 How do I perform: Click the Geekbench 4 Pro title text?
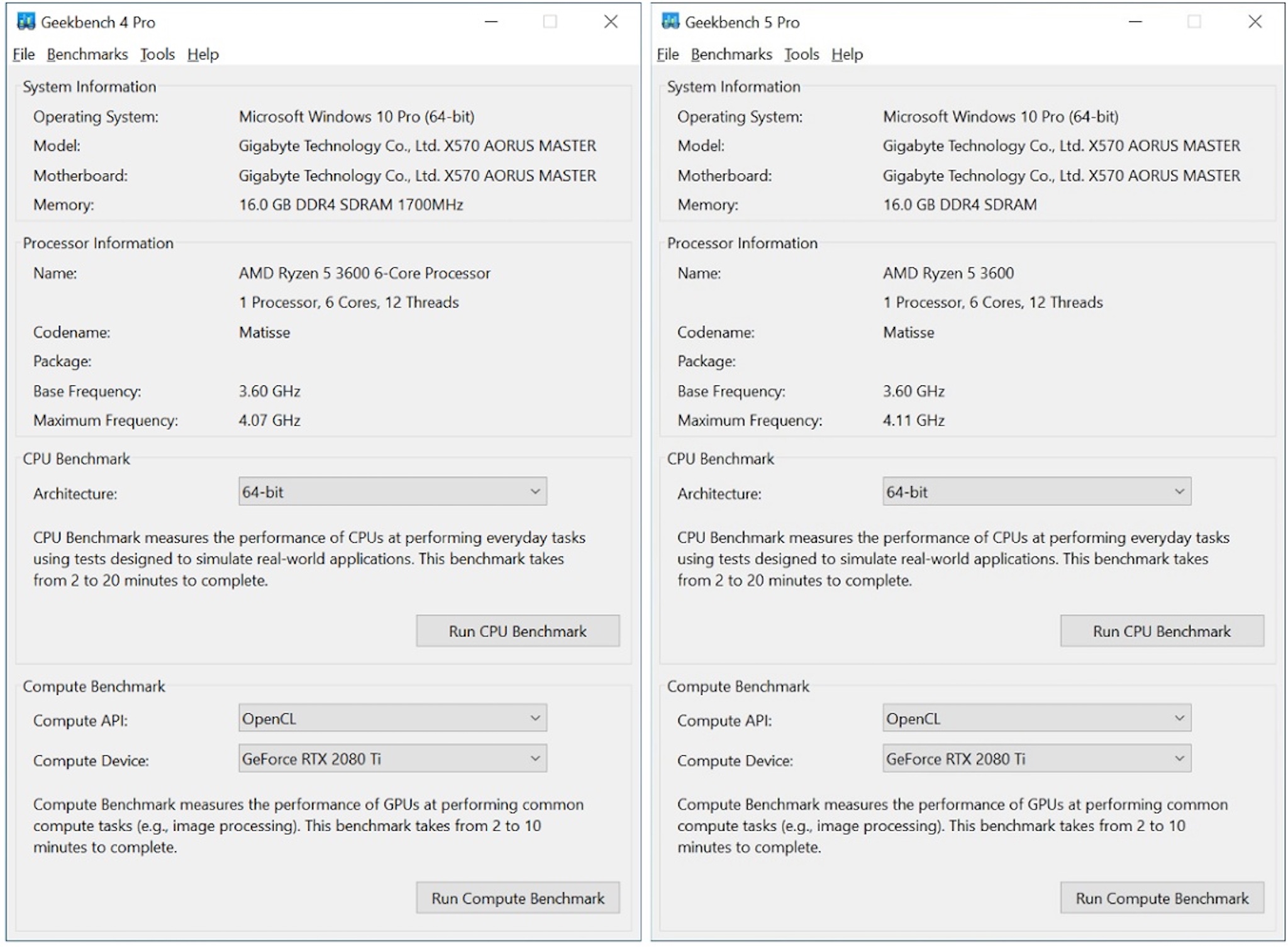click(x=98, y=23)
